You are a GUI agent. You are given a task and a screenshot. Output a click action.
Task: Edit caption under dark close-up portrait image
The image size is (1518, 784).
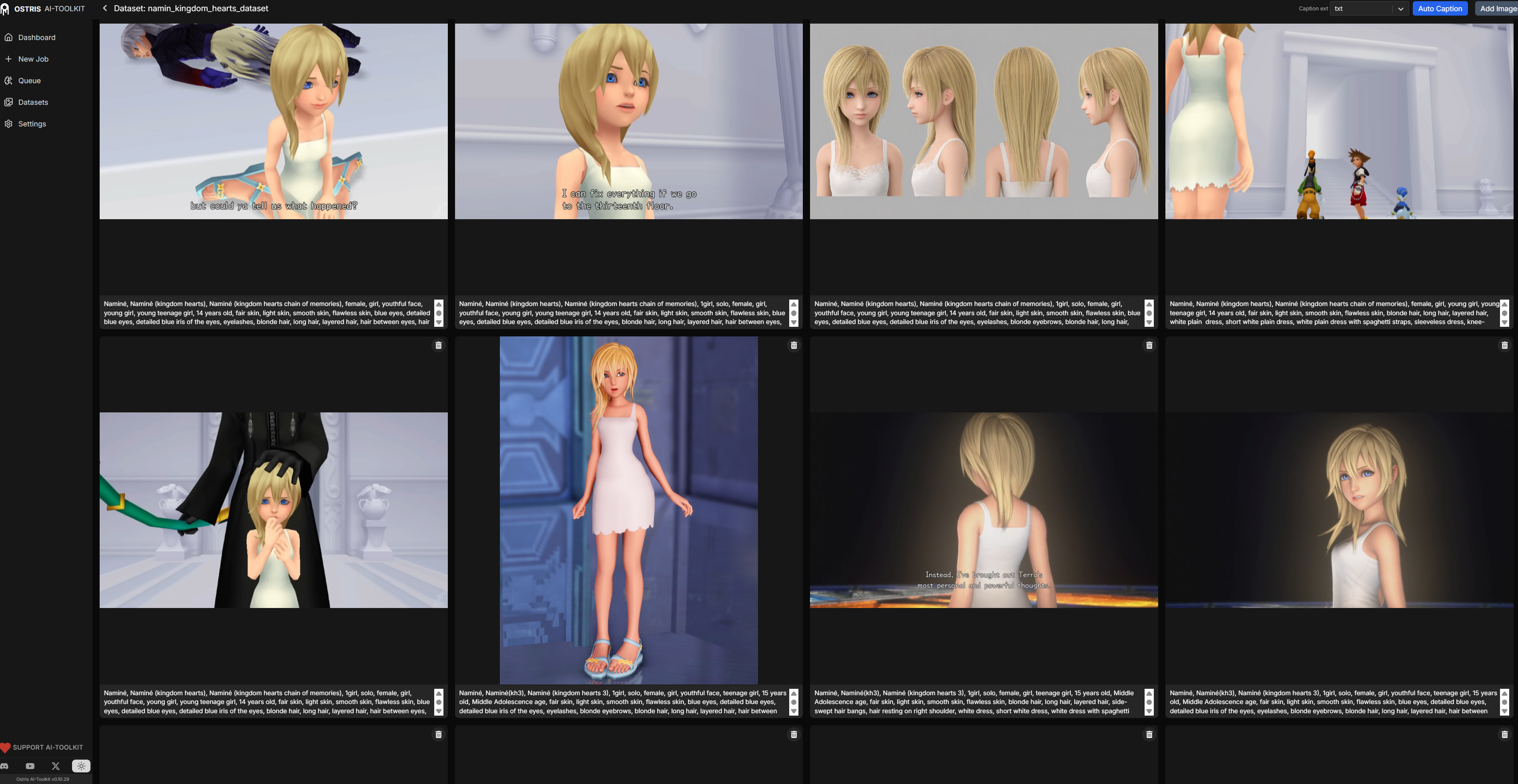click(x=1333, y=702)
